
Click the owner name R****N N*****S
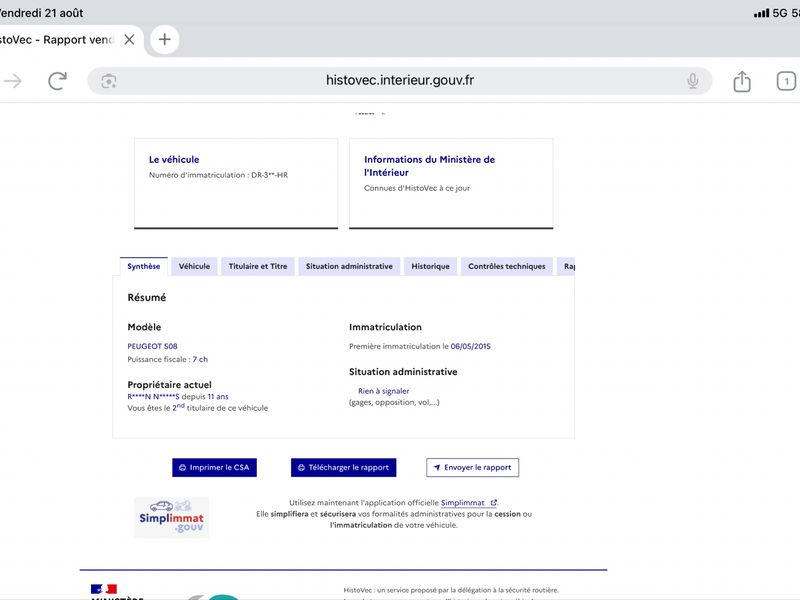click(x=153, y=396)
